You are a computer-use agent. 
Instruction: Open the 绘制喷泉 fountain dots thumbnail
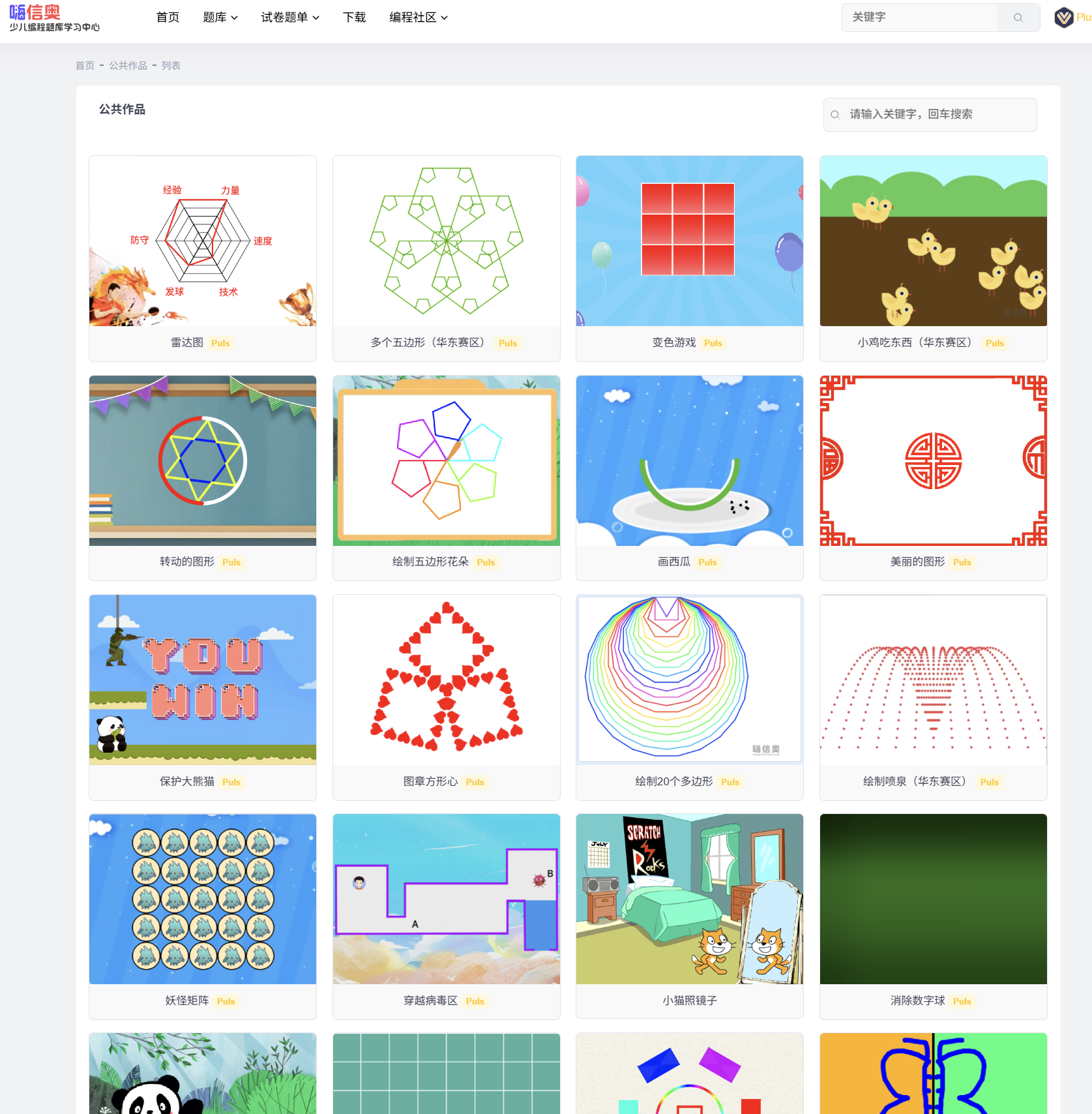coord(934,680)
